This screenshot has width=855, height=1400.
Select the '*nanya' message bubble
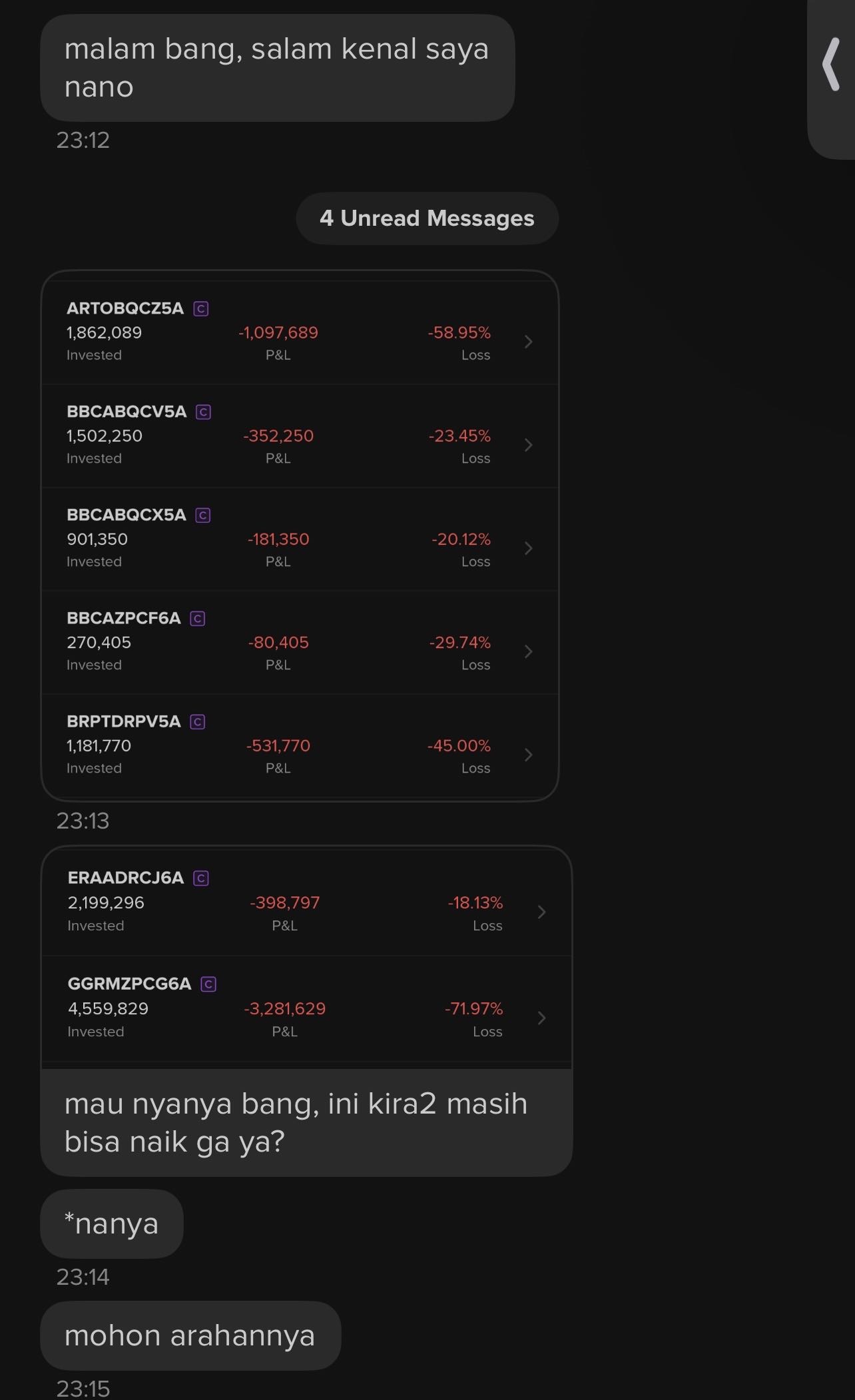[x=112, y=1224]
